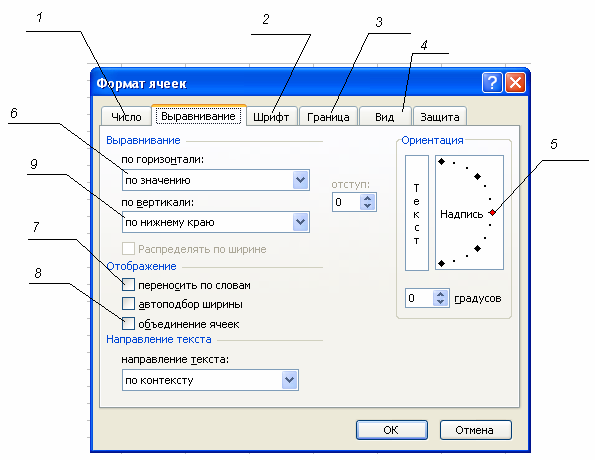Check the объединение ячеек checkbox

point(128,324)
